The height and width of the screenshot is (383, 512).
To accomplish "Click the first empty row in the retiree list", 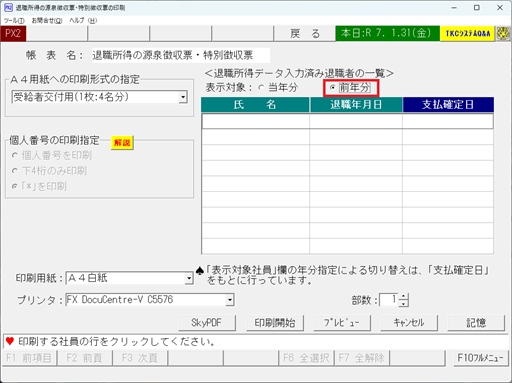I will click(x=347, y=121).
